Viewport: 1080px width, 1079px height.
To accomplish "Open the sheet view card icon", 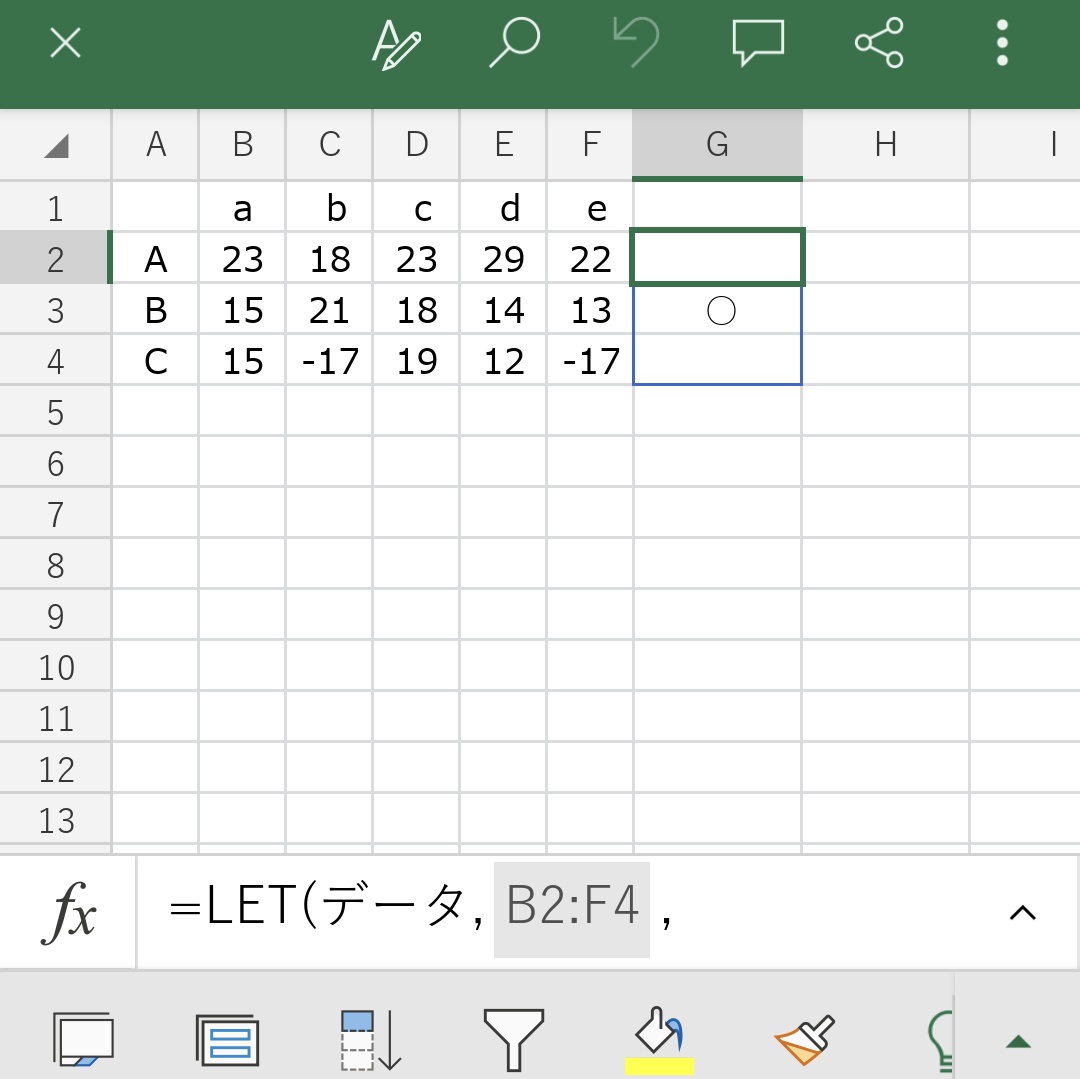I will point(83,1038).
